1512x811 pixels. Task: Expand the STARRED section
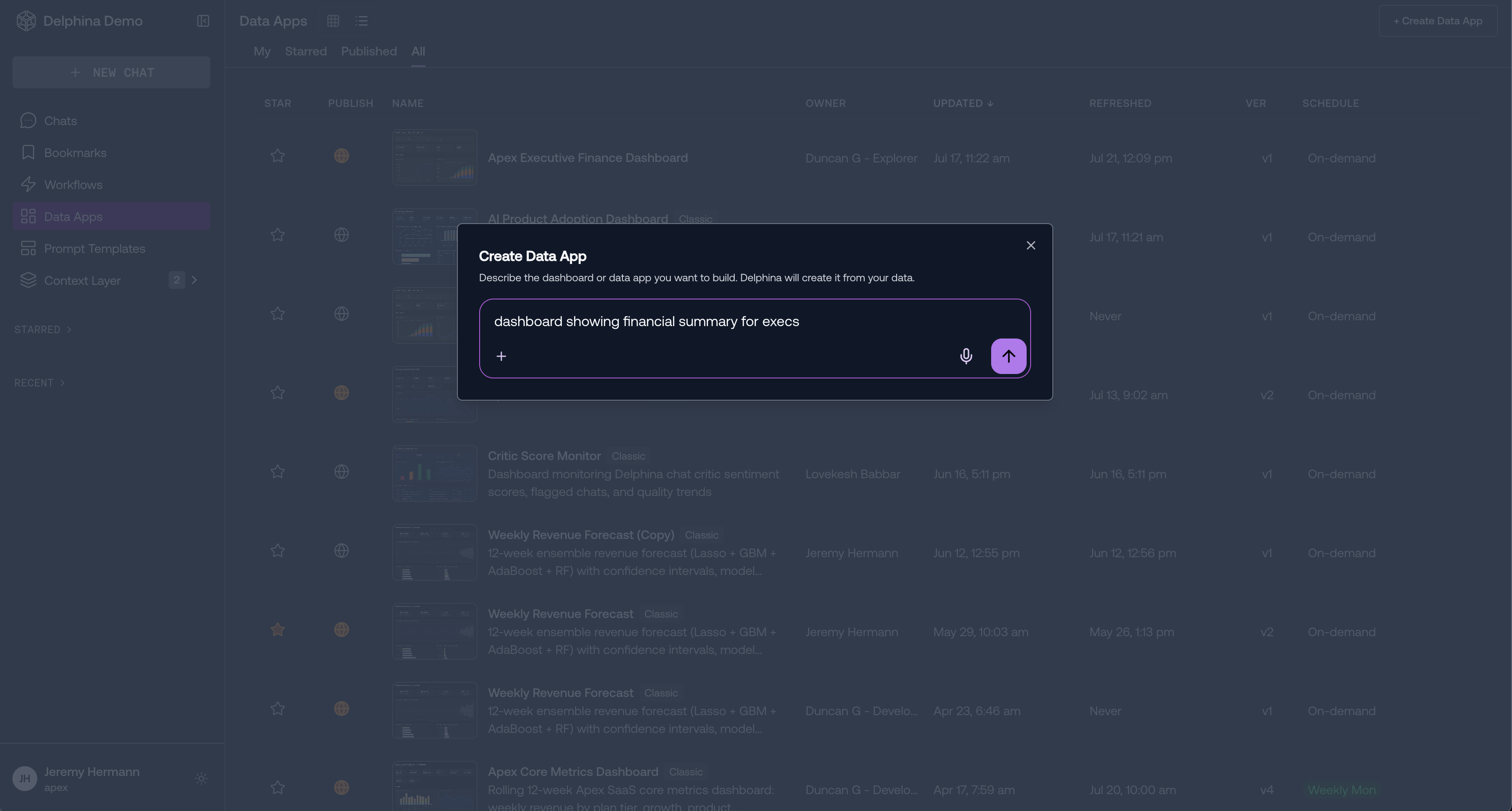(43, 330)
